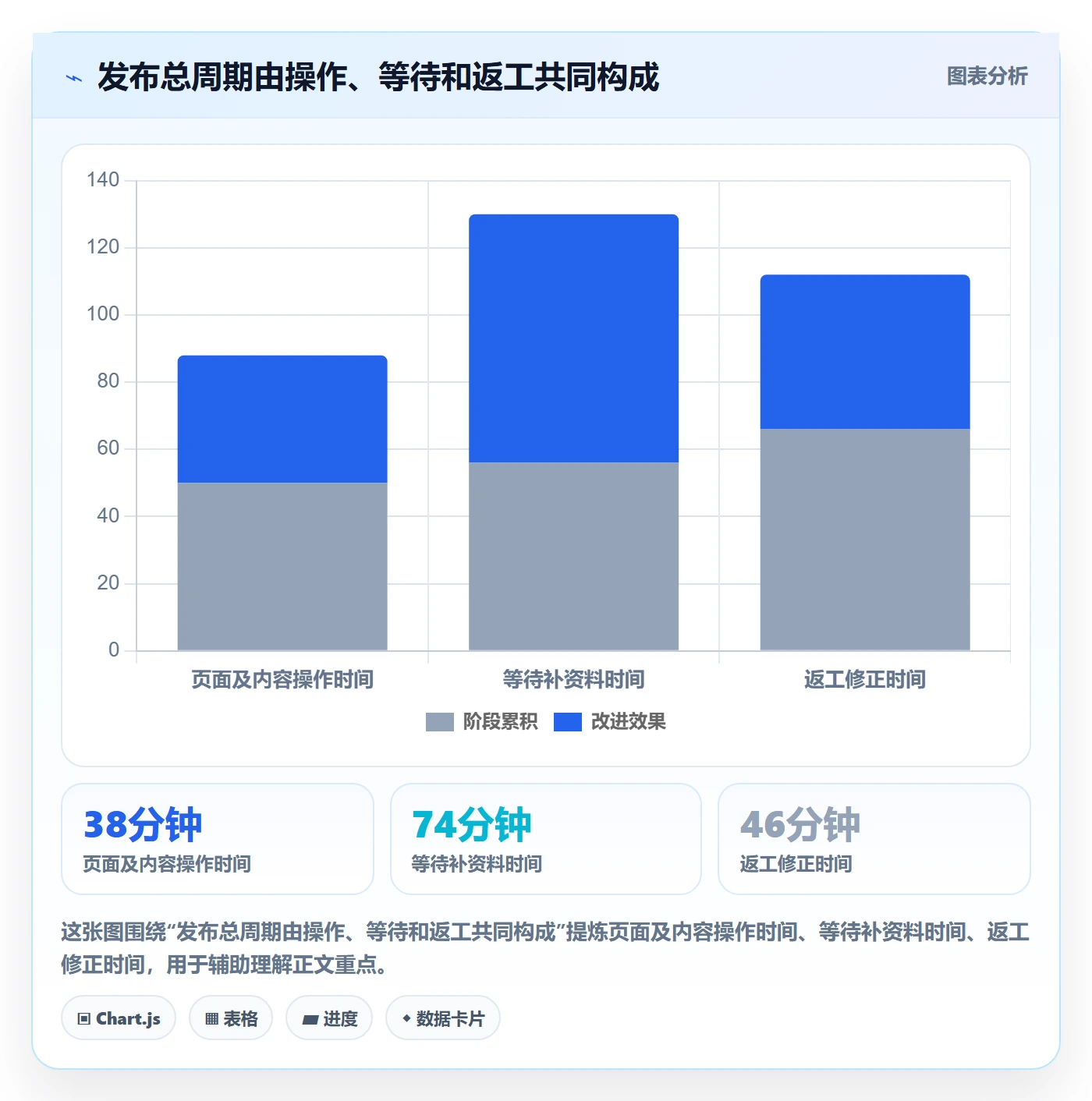Viewport: 1092px width, 1101px height.
Task: Click the 140 y-axis value
Action: 103,180
